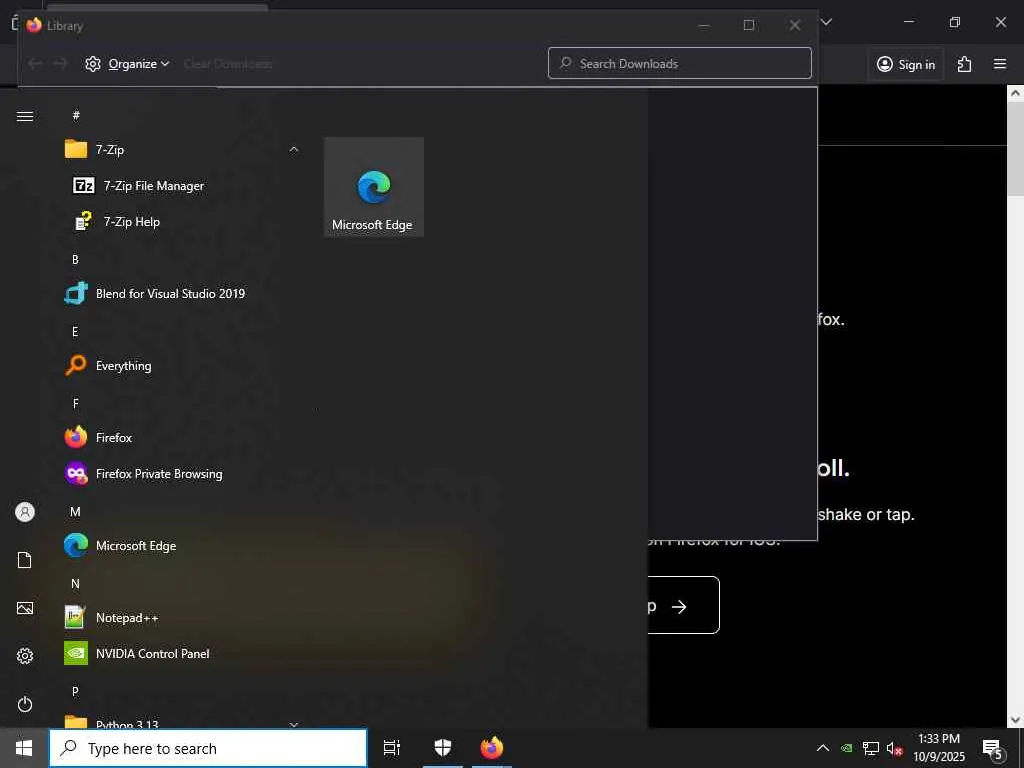Jump to letter N header
Viewport: 1024px width, 768px height.
[x=75, y=584]
